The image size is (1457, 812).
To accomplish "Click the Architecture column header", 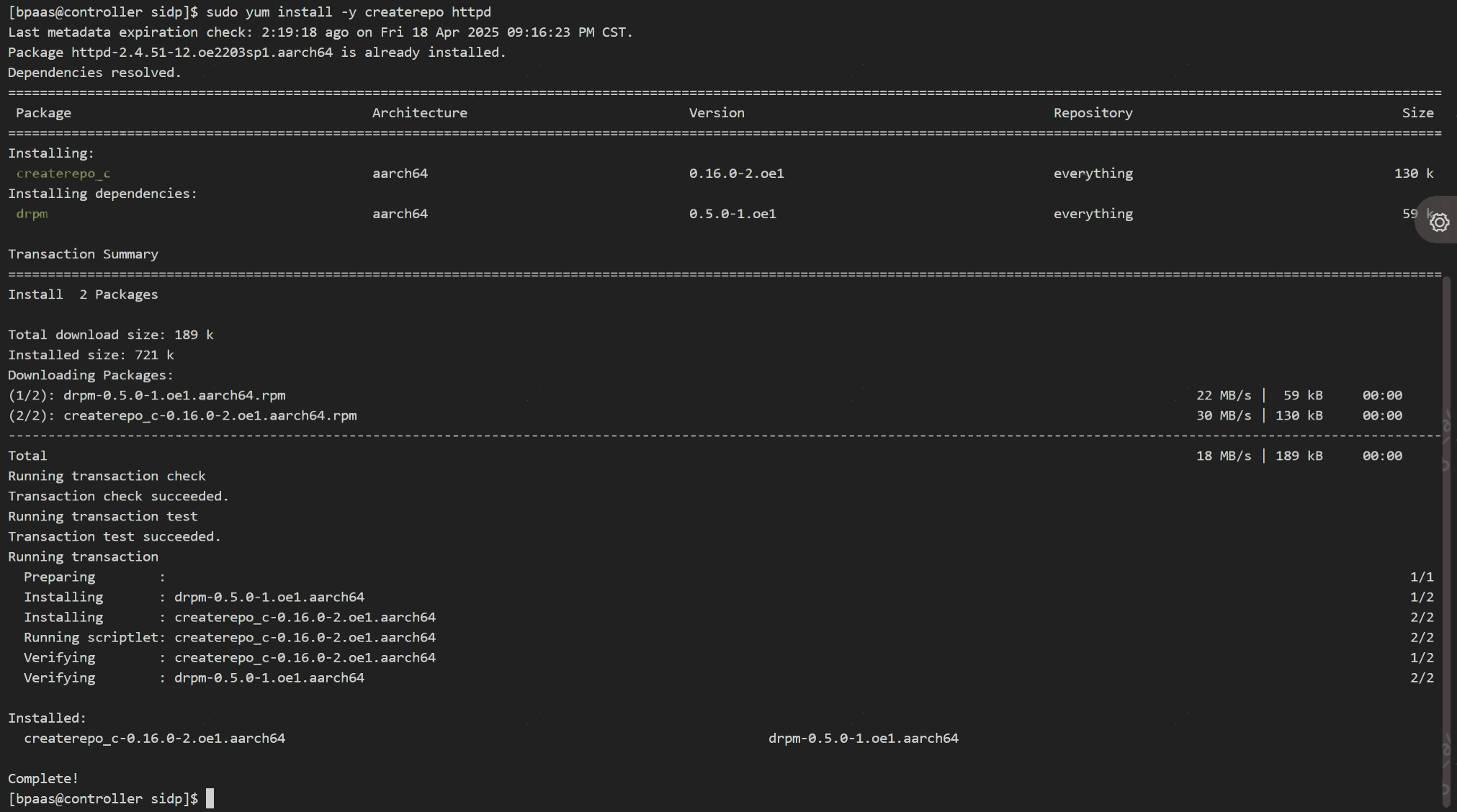I will (419, 113).
